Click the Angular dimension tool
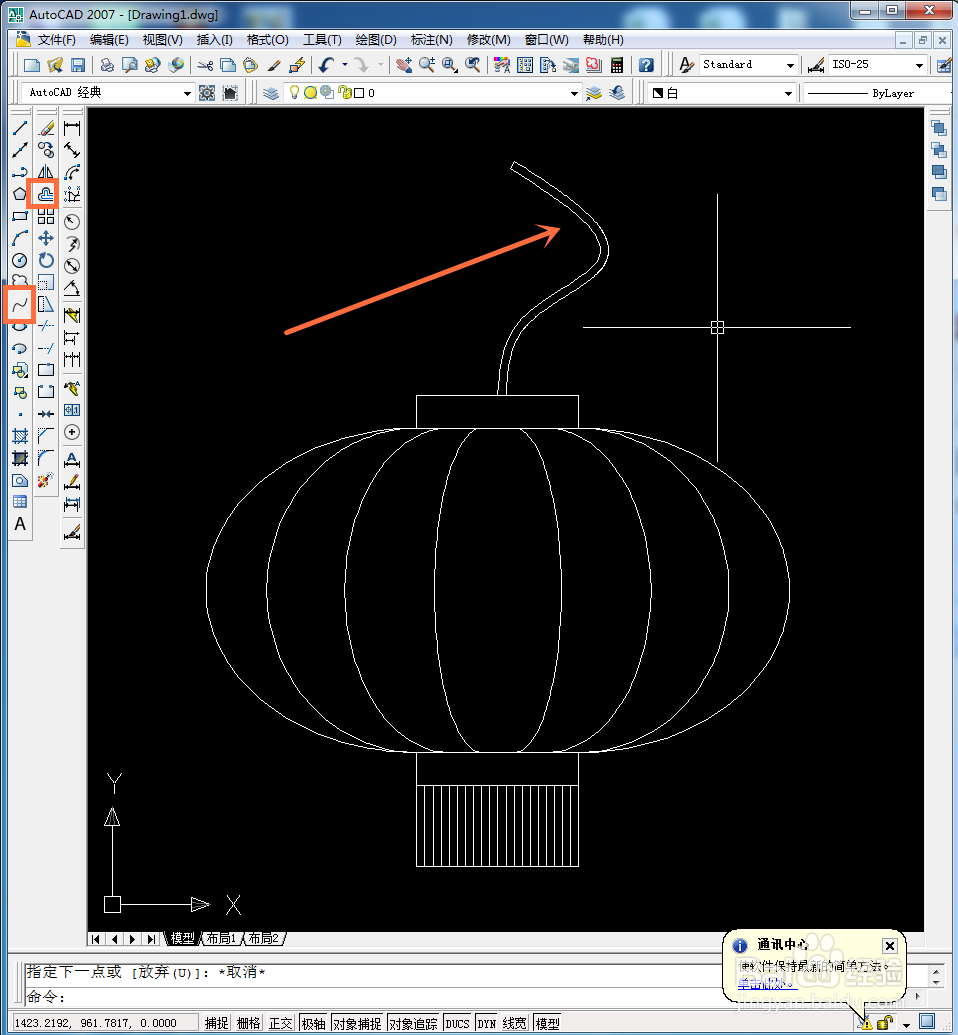Viewport: 958px width, 1035px height. pos(72,288)
